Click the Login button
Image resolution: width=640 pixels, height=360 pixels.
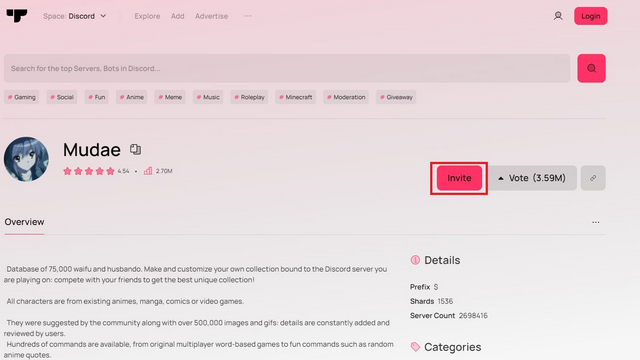click(591, 16)
